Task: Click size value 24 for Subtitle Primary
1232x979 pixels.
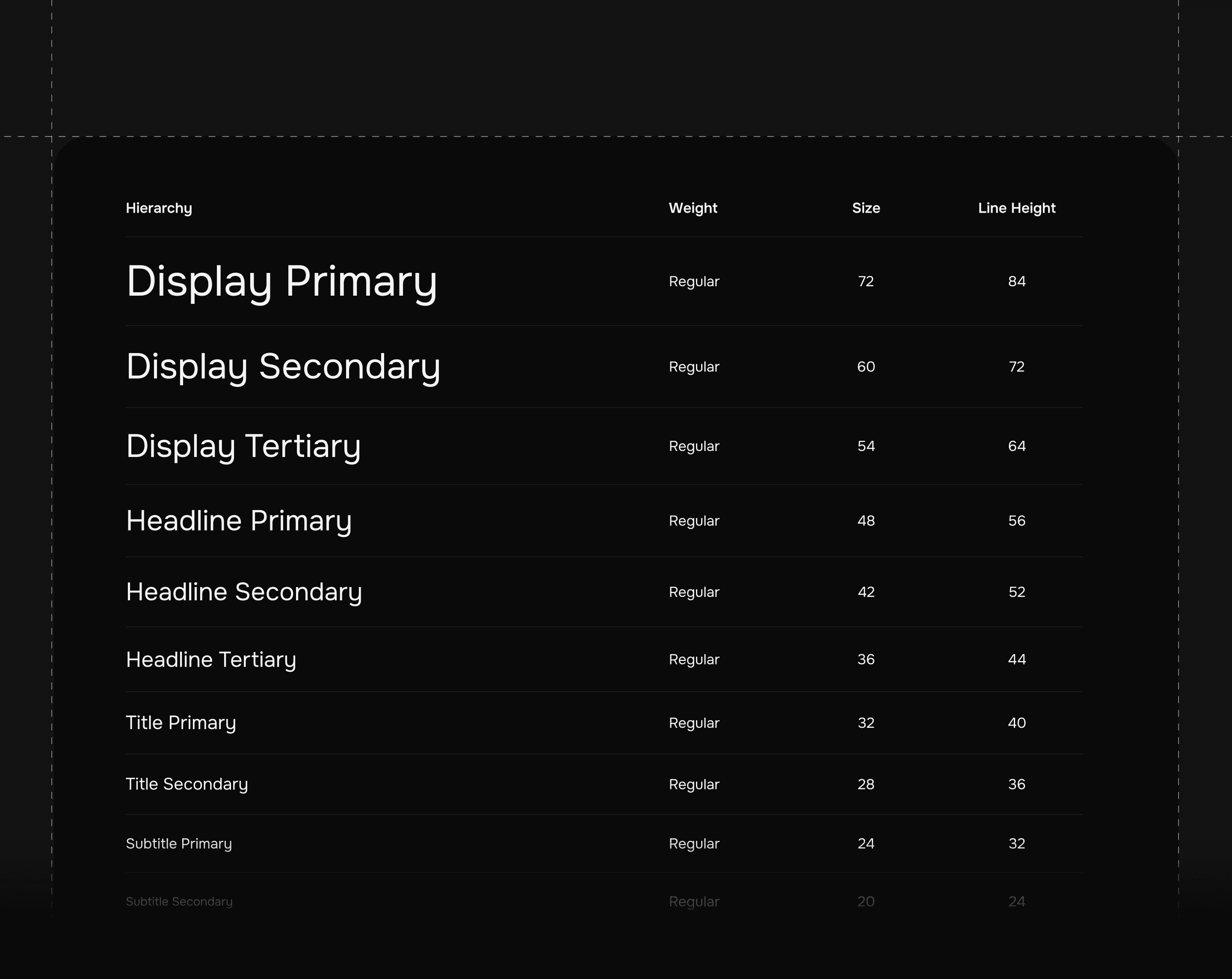Action: (x=866, y=843)
